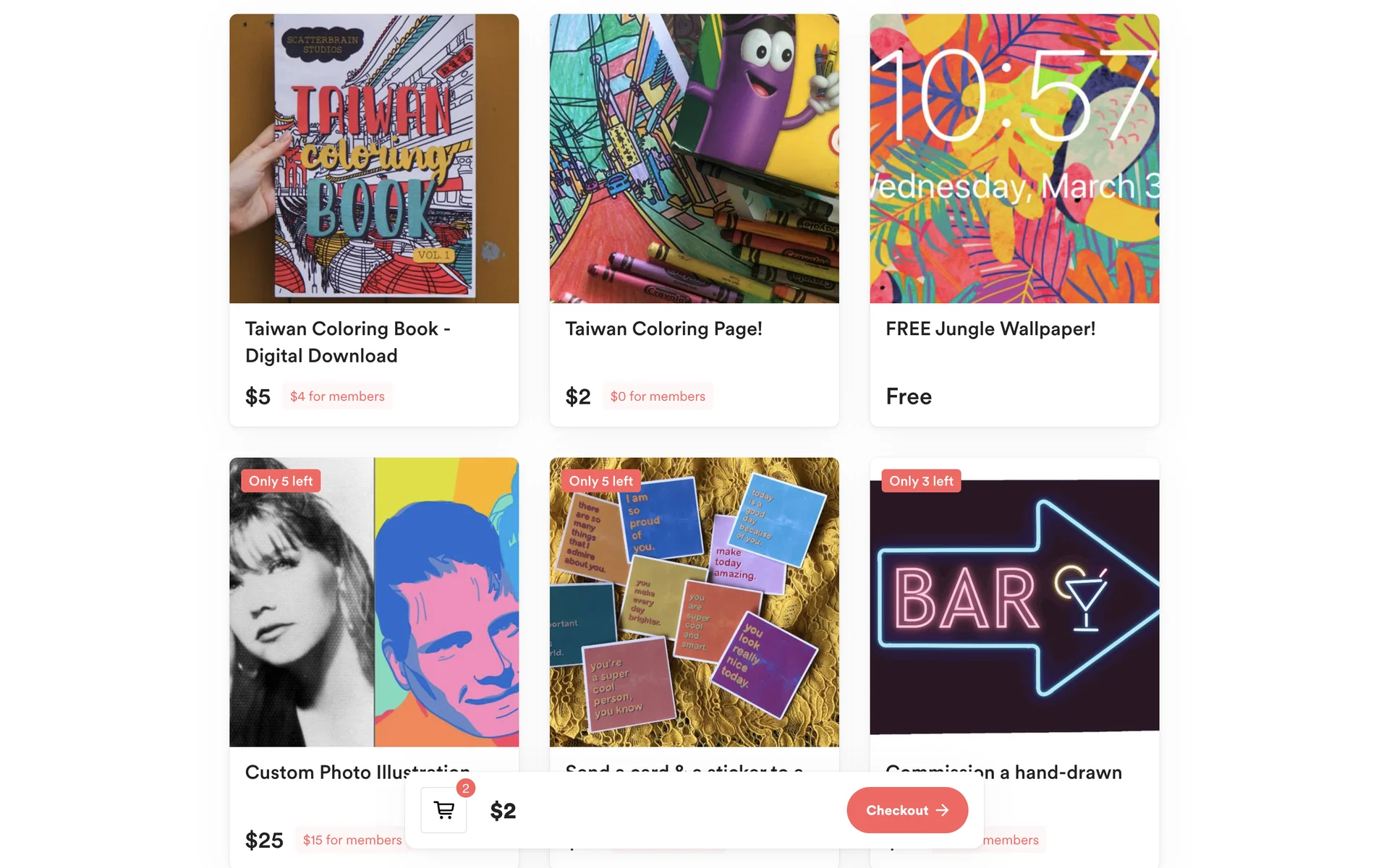Click the cart total $2 amount
The width and height of the screenshot is (1389, 868).
[503, 811]
